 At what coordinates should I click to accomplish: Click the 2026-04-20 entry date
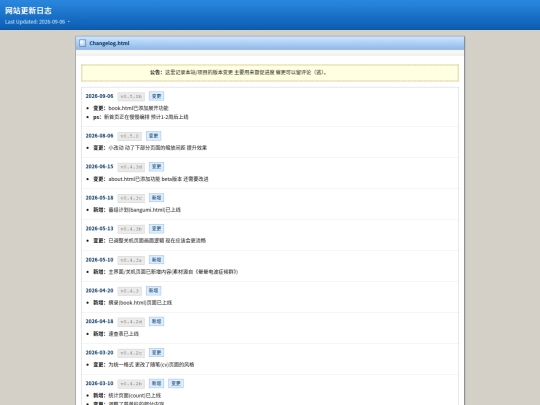click(x=99, y=291)
